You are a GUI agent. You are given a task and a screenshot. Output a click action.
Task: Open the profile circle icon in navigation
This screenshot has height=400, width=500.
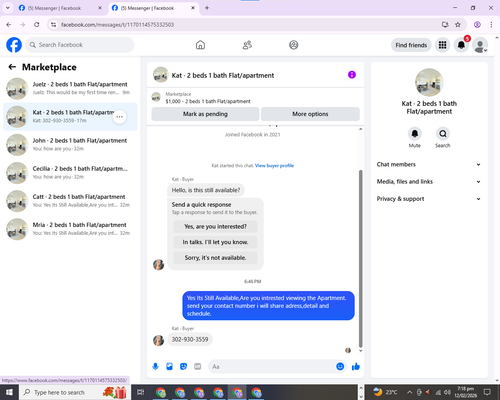(x=294, y=45)
